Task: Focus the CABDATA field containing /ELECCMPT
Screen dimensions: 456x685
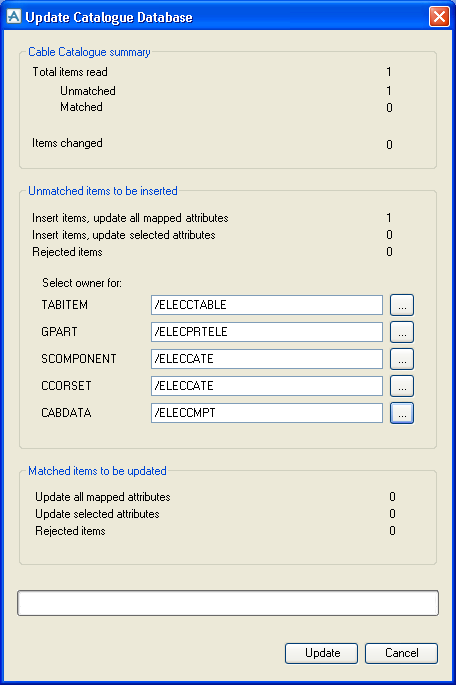Action: [x=267, y=413]
